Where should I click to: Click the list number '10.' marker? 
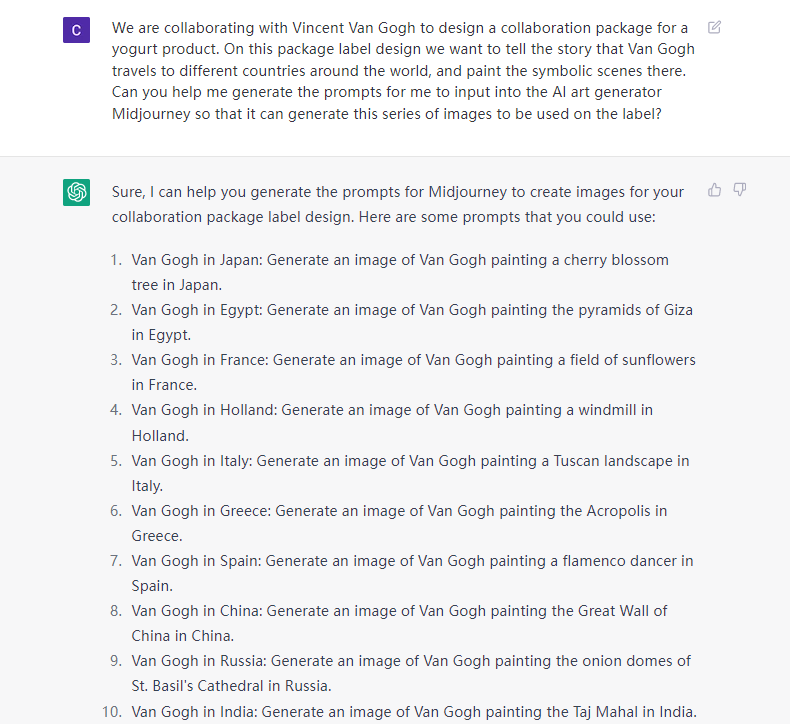(x=112, y=711)
